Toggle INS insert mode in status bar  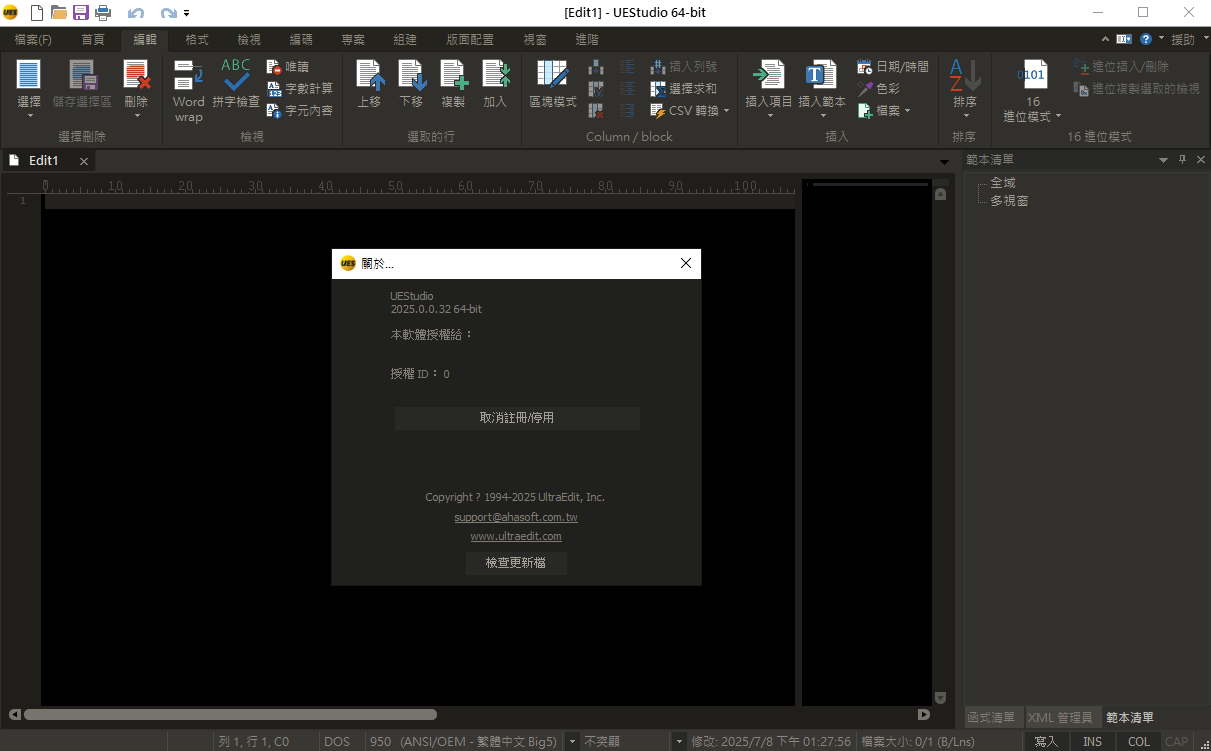pos(1093,742)
